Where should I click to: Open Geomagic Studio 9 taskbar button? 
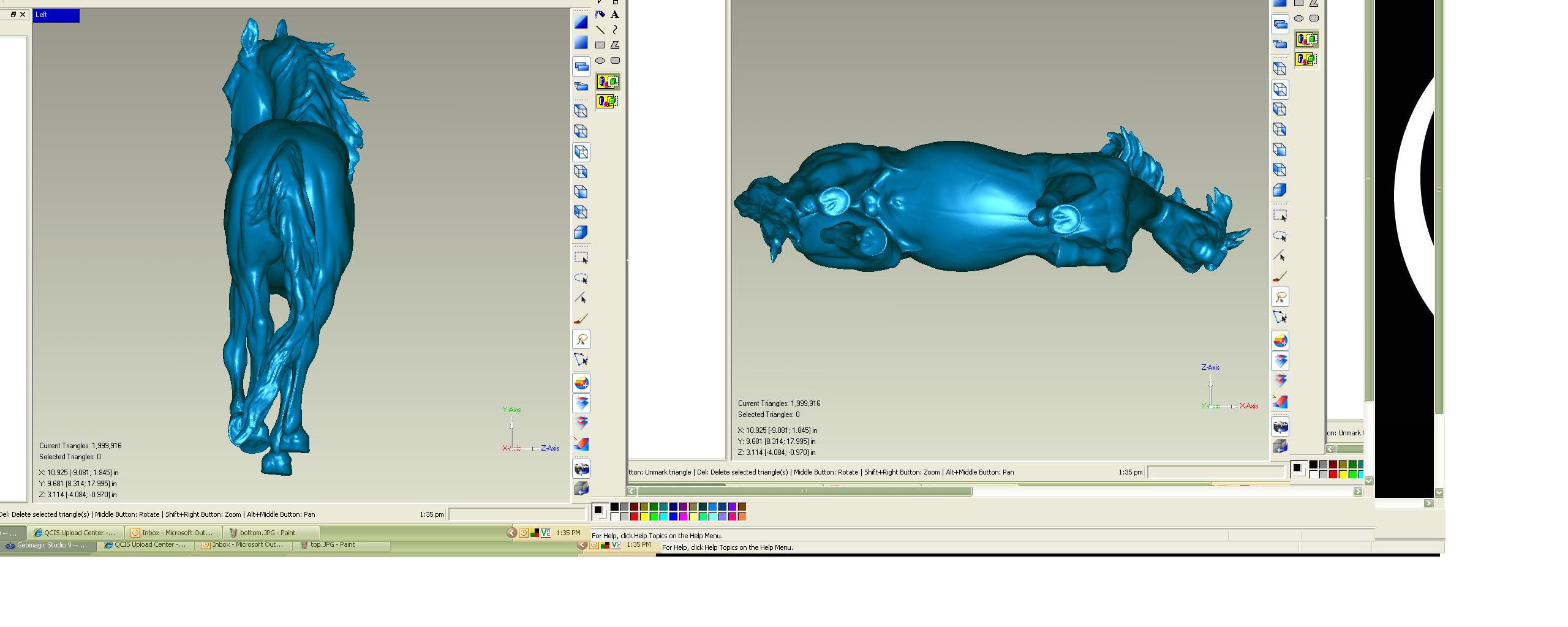click(x=46, y=545)
